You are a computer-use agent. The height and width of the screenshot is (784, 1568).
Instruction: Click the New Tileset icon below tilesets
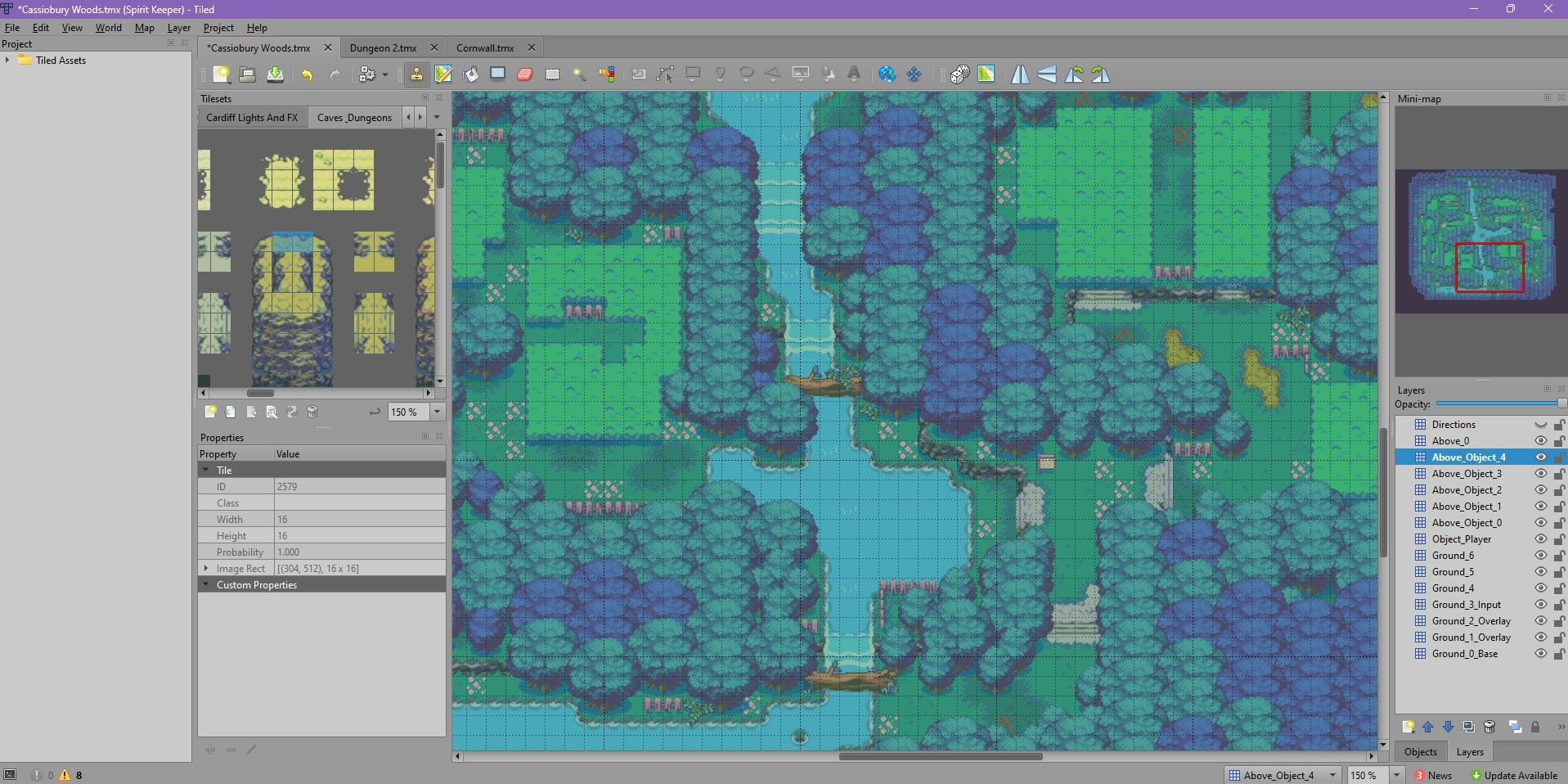210,412
